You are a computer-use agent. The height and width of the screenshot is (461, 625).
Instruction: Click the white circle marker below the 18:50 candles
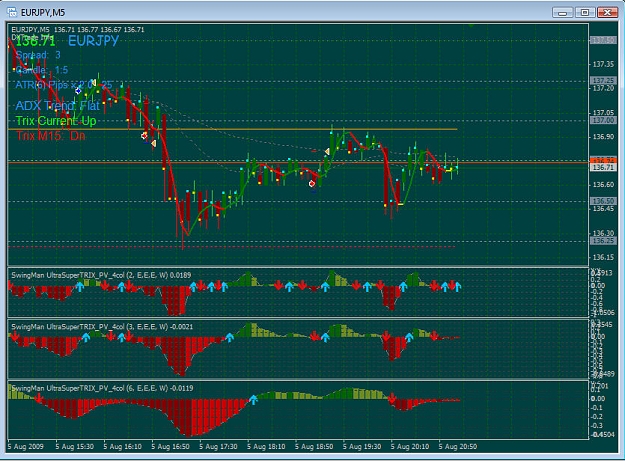pyautogui.click(x=312, y=184)
